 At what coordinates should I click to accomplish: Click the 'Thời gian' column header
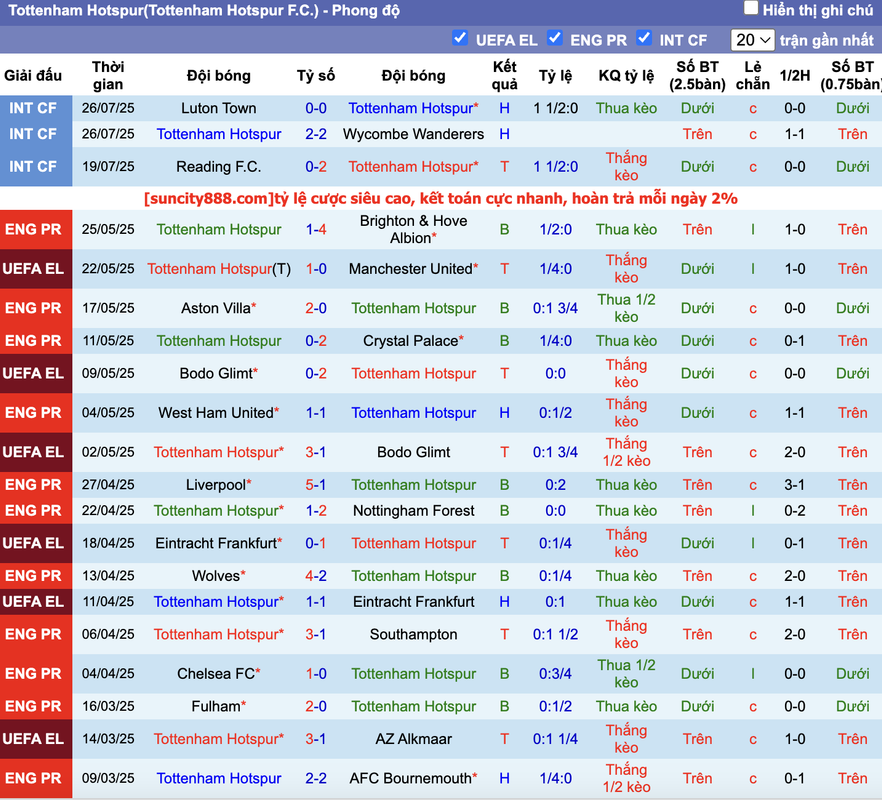(x=108, y=75)
